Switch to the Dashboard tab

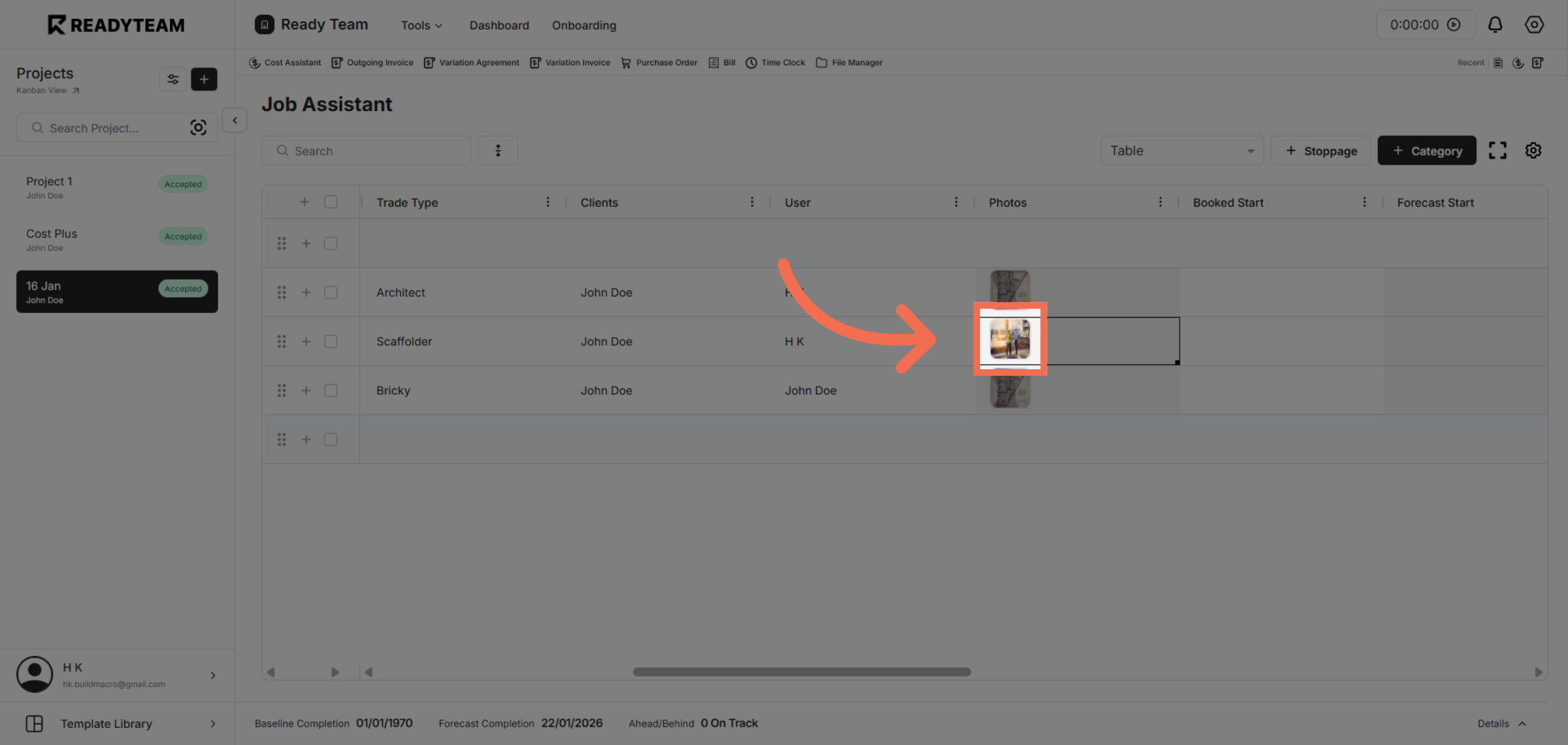point(498,25)
